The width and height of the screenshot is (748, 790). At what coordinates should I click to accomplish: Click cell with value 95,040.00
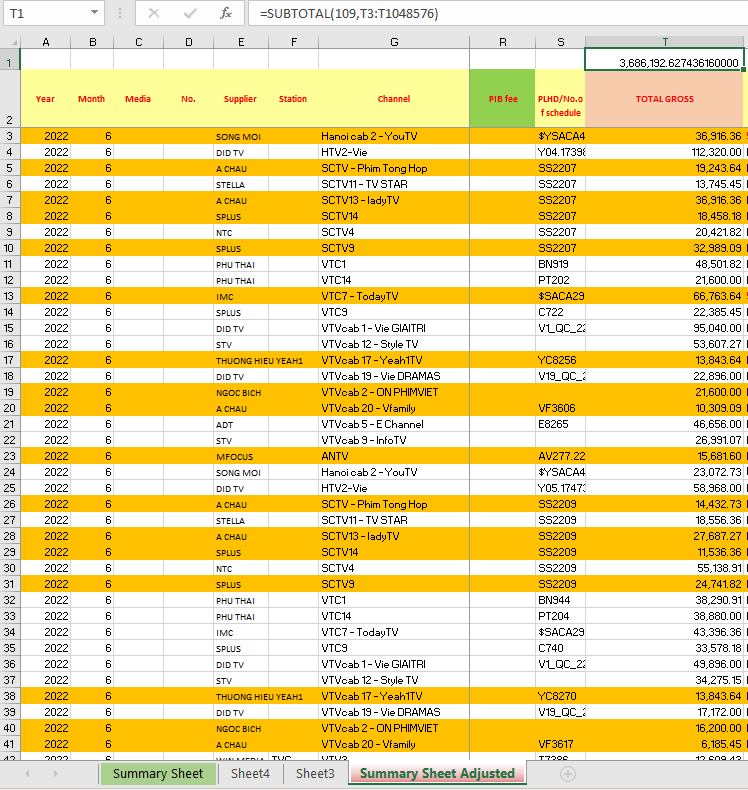coord(664,328)
